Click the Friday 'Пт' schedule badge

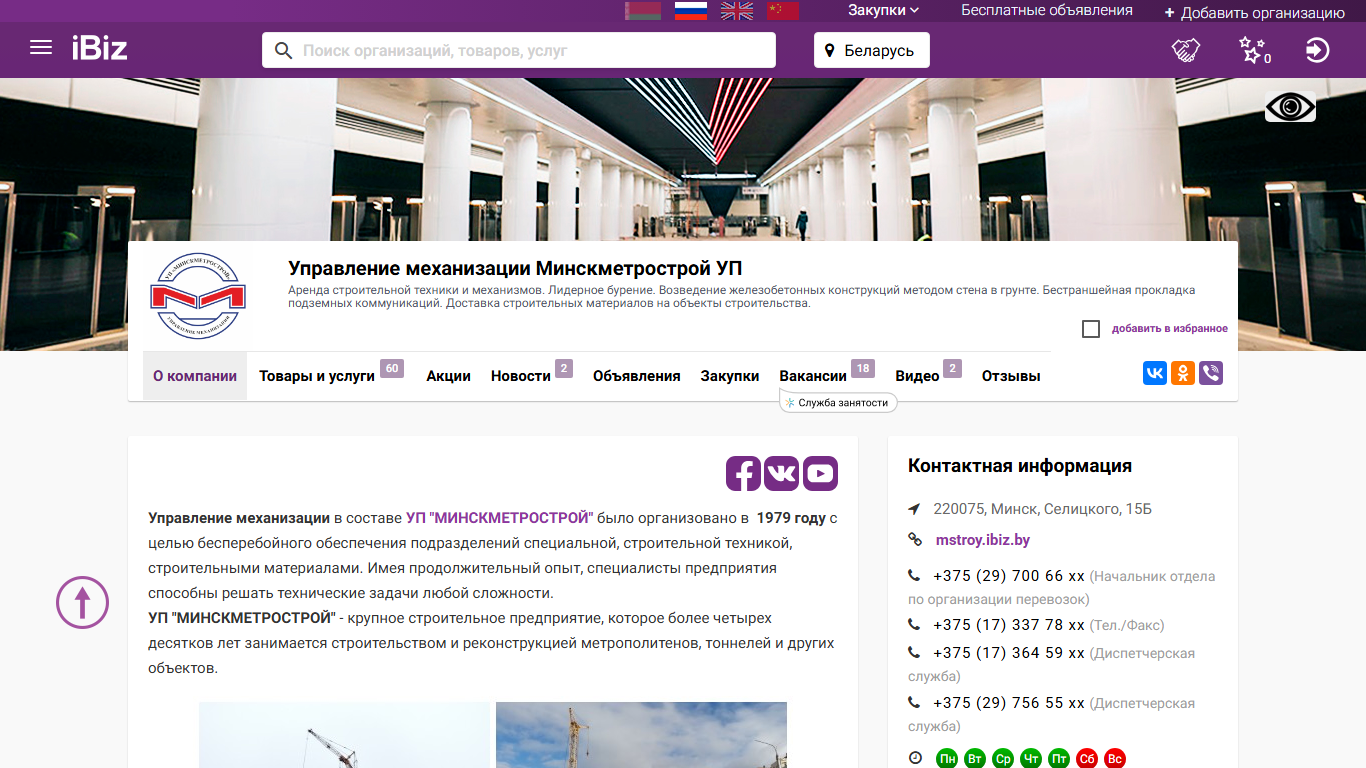(x=1059, y=759)
